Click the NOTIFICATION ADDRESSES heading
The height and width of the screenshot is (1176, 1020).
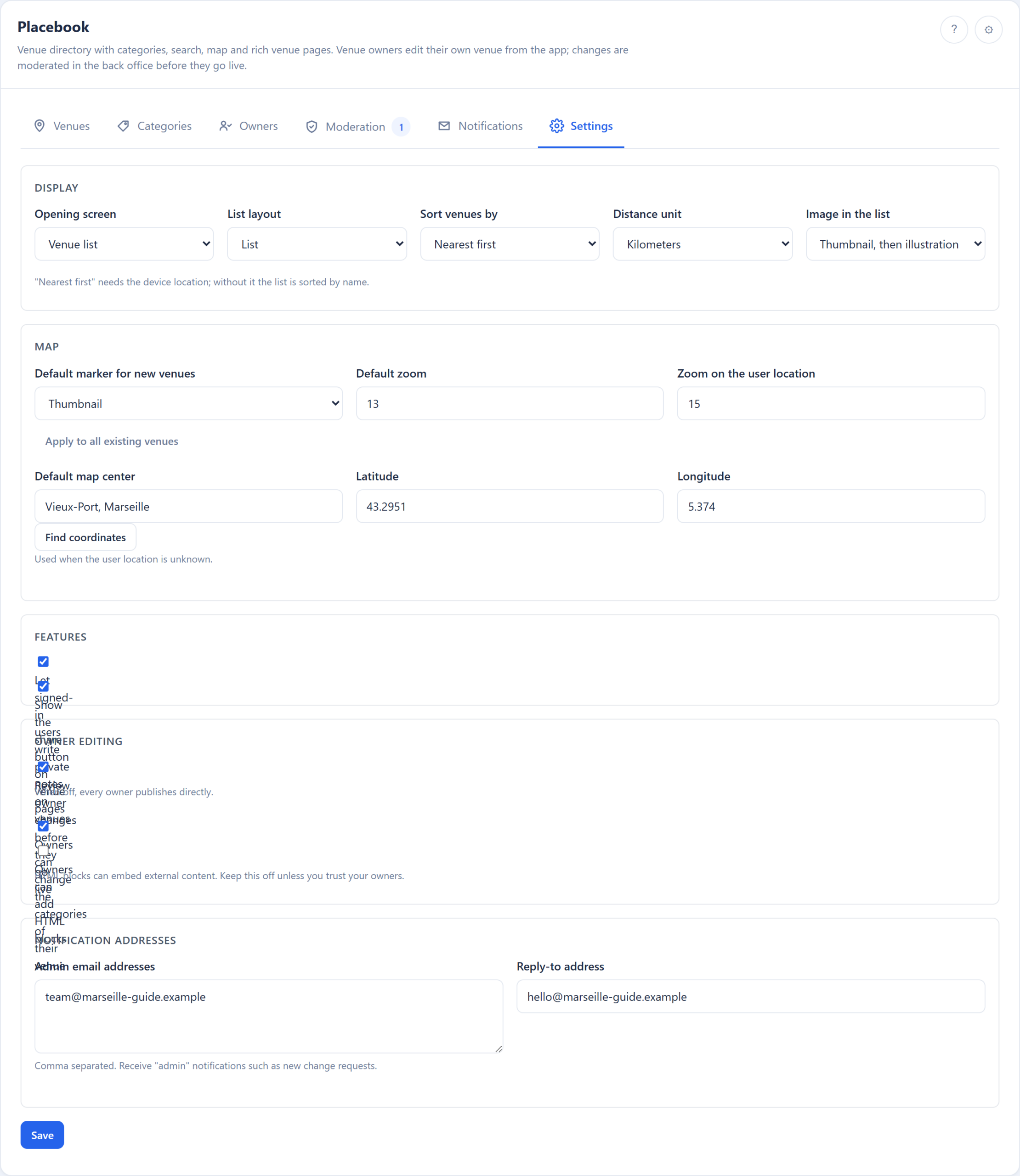click(x=105, y=940)
